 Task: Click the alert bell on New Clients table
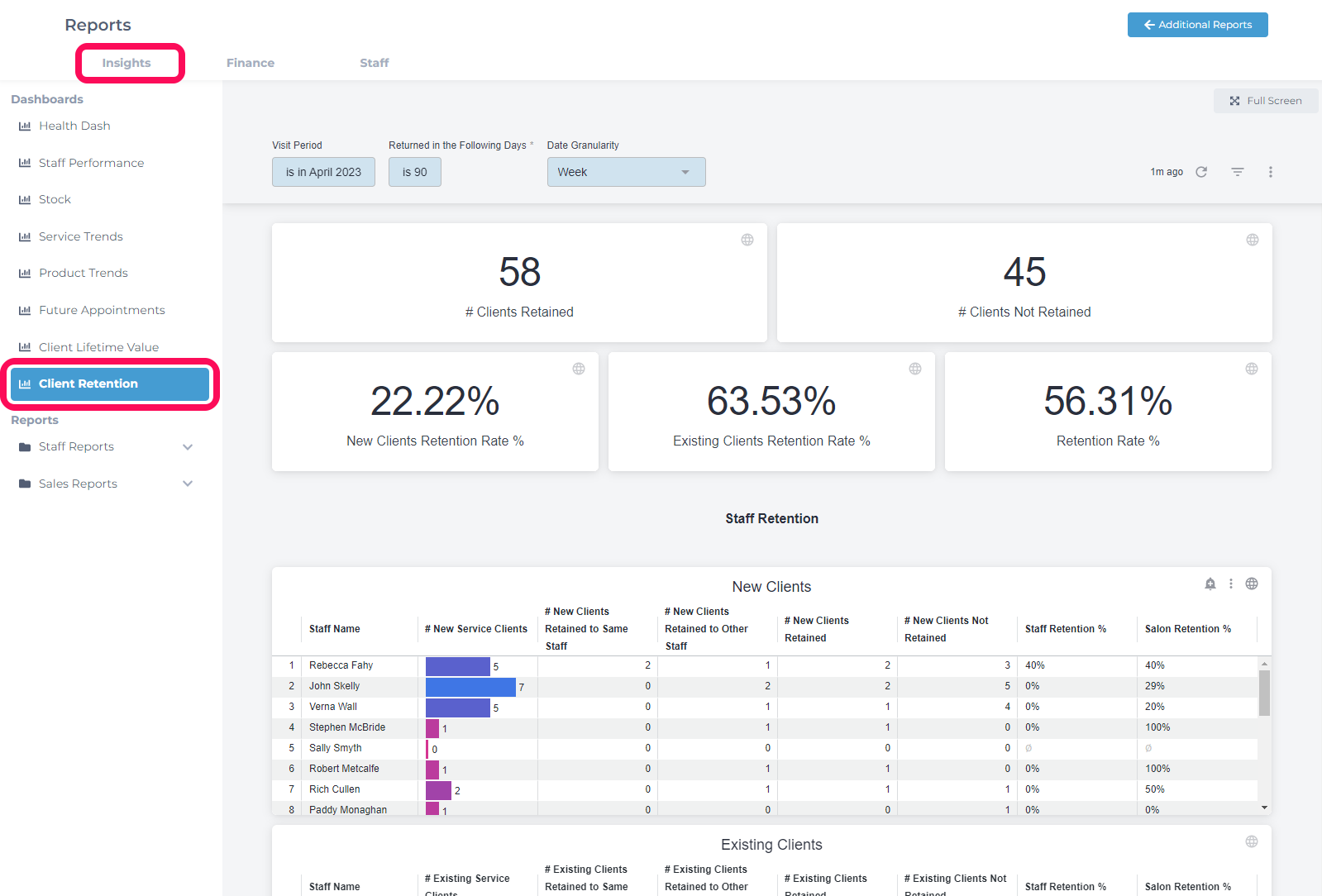pyautogui.click(x=1210, y=584)
